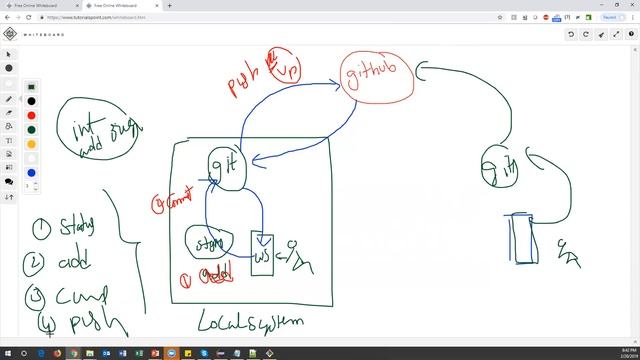Image resolution: width=640 pixels, height=360 pixels.
Task: Choose the black color swatch
Action: tap(31, 101)
